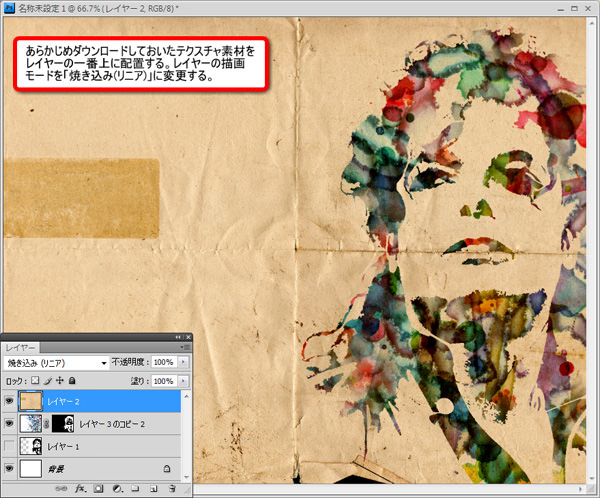Click the layers list scroll down arrow
The image size is (600, 498).
[x=186, y=477]
